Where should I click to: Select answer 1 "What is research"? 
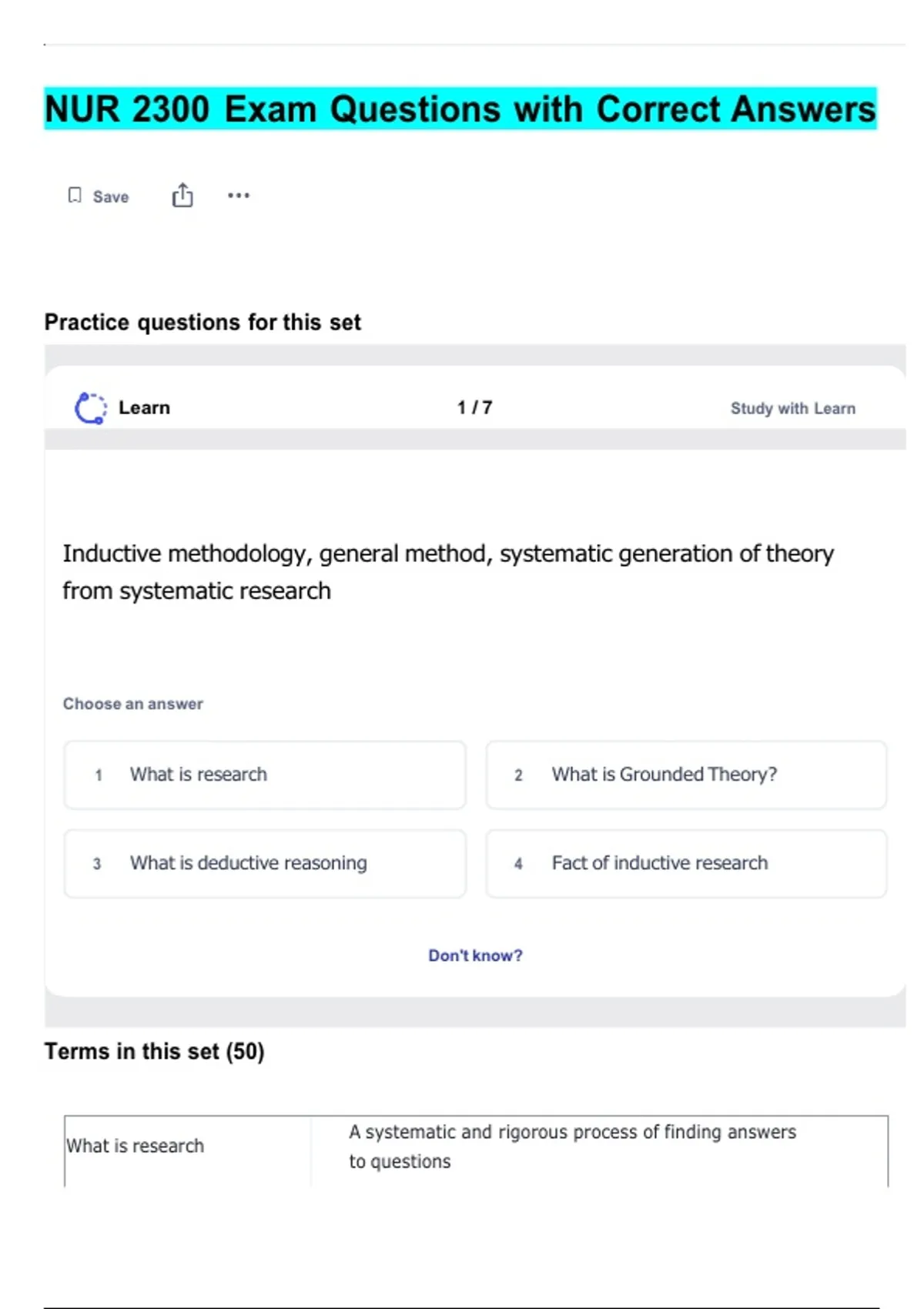[265, 775]
